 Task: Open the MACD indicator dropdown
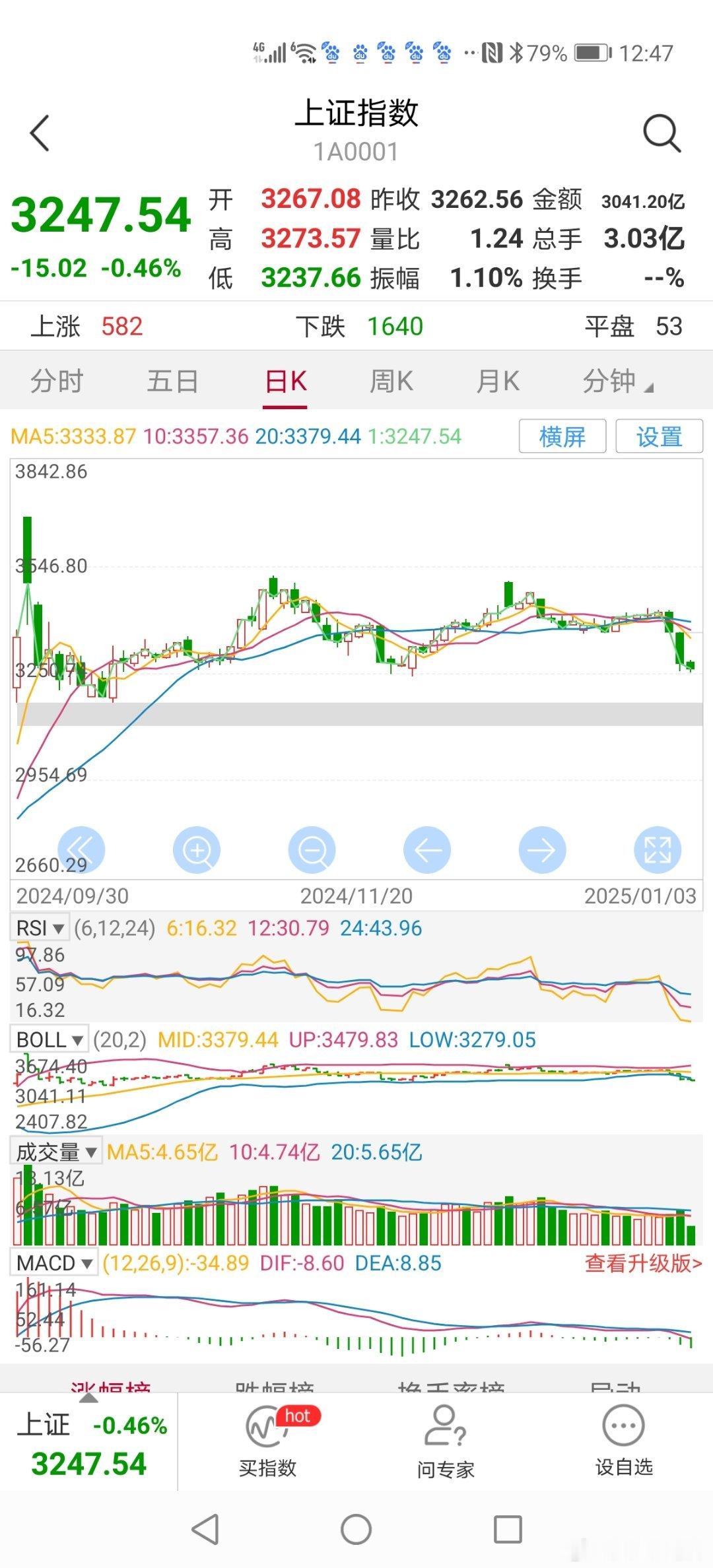pyautogui.click(x=53, y=1263)
